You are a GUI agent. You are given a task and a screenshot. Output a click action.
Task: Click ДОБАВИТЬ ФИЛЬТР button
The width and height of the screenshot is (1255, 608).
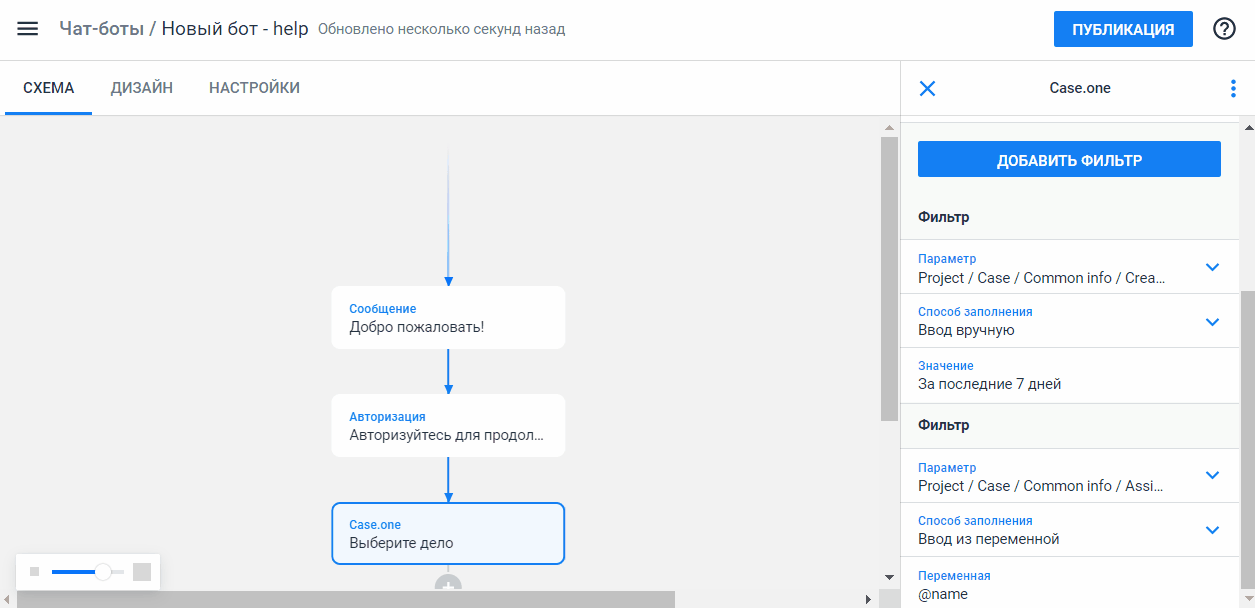click(1069, 160)
